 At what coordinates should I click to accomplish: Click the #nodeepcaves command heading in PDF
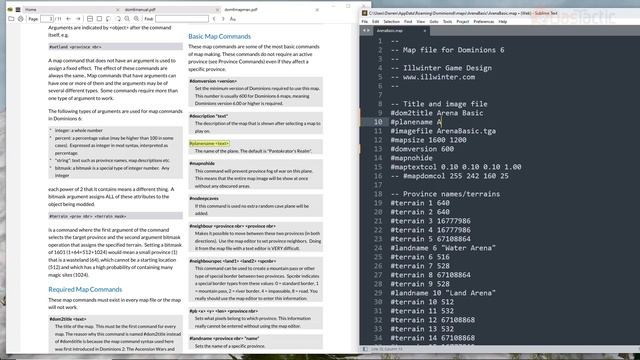coord(204,198)
